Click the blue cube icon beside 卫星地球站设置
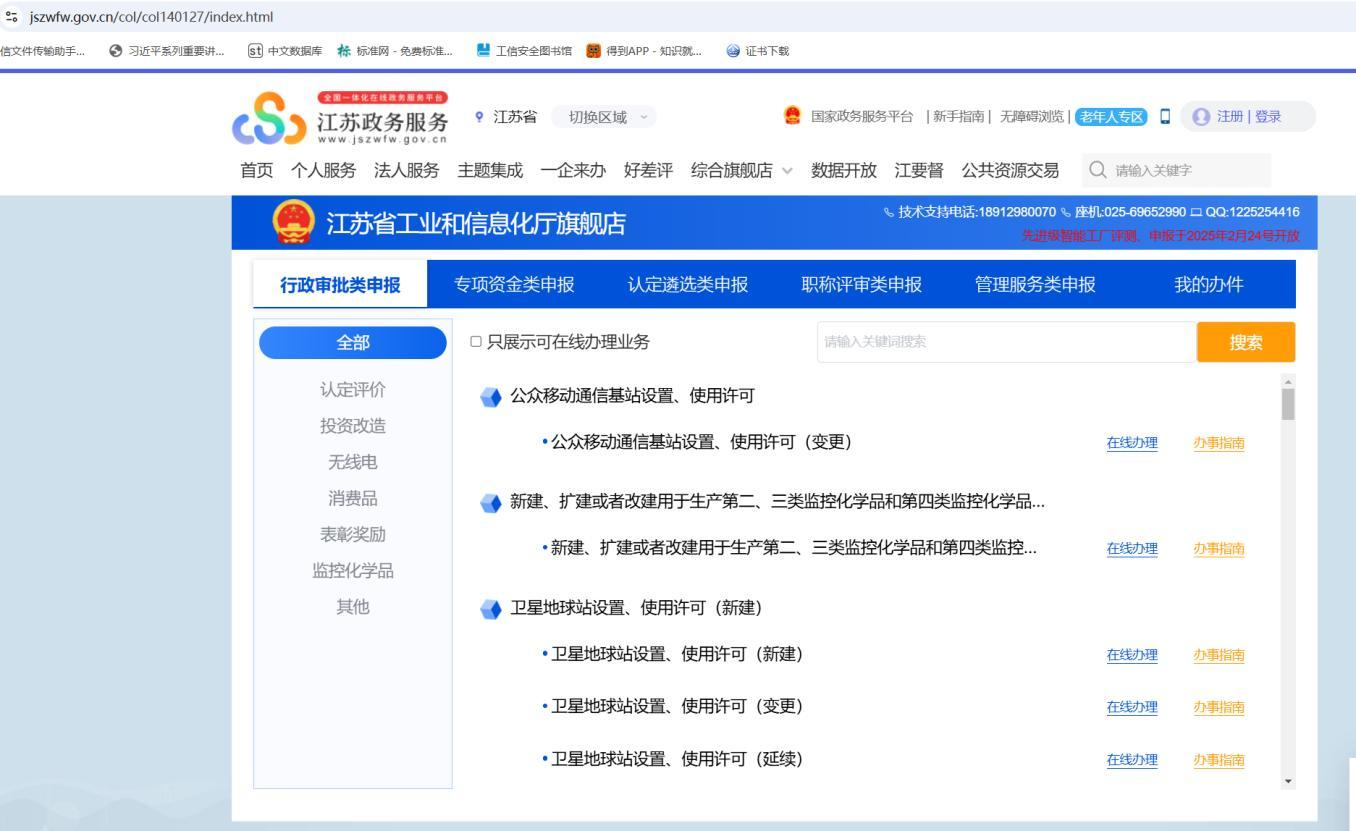The height and width of the screenshot is (831, 1356). pyautogui.click(x=491, y=609)
